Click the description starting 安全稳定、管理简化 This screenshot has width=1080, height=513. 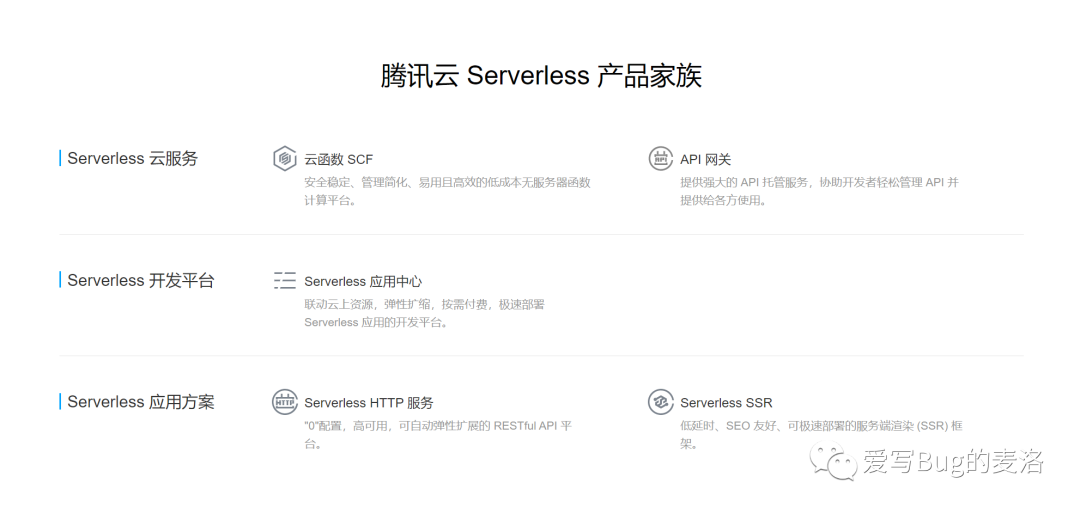[447, 192]
